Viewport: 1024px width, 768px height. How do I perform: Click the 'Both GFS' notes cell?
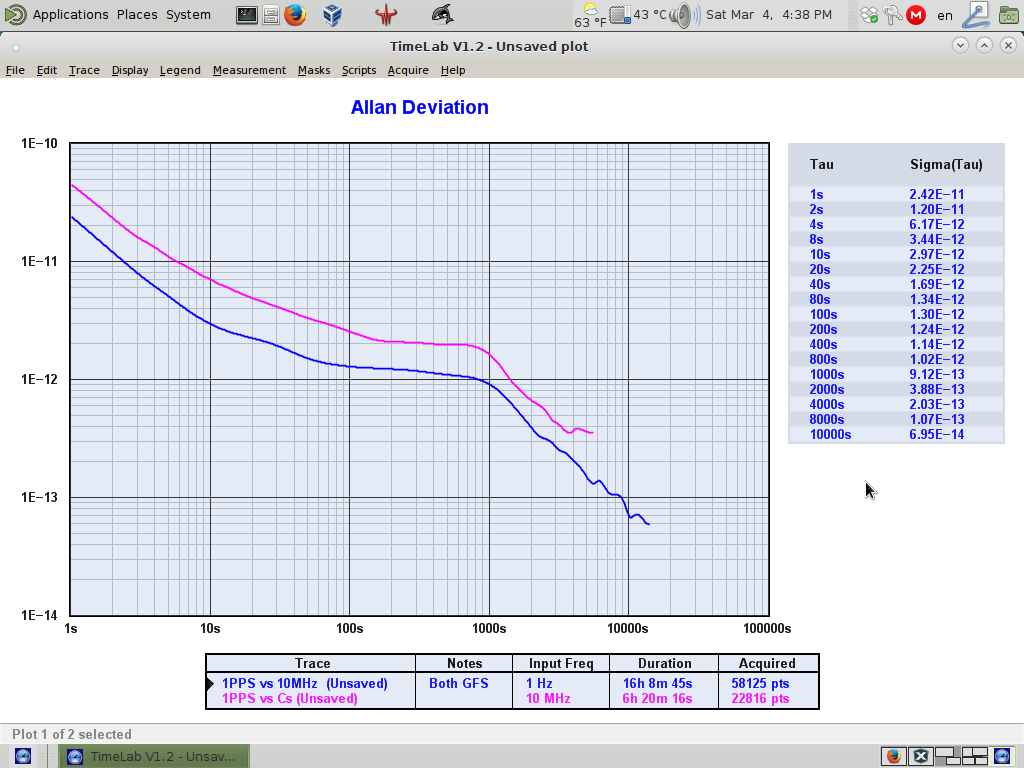point(458,683)
